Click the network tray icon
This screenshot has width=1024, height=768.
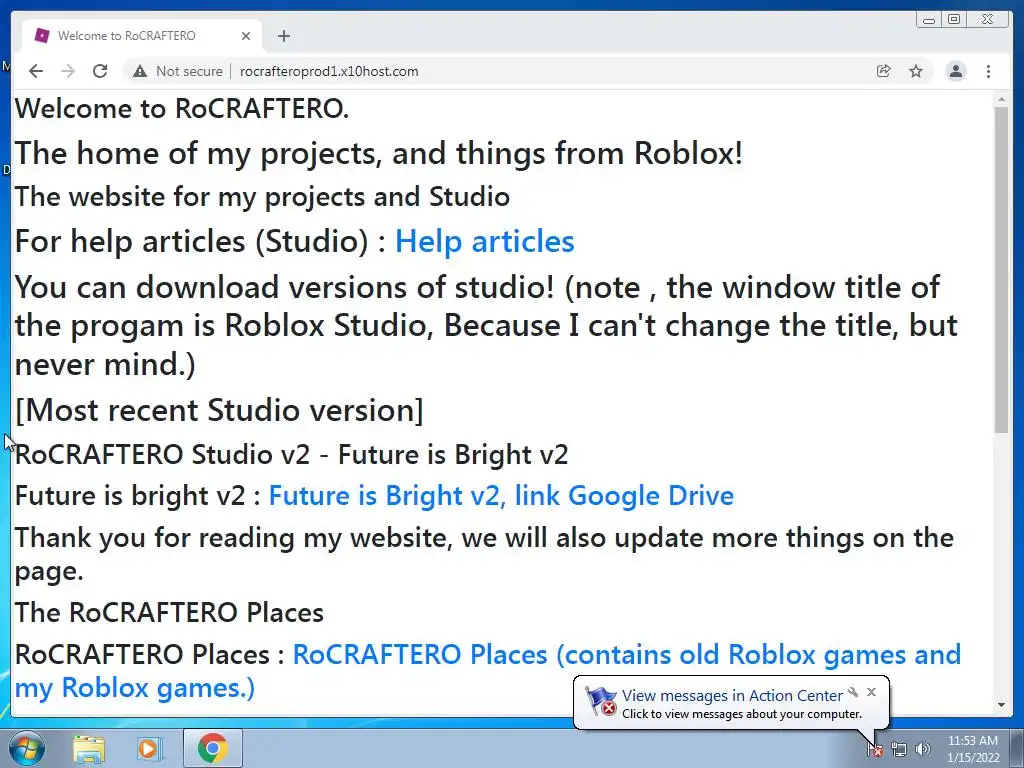(899, 749)
